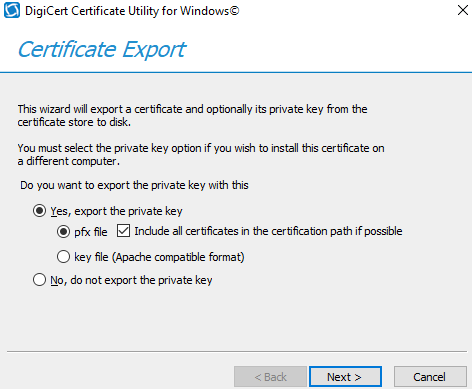Select the 'Yes, export the private key' radio circle
This screenshot has width=472, height=389.
[39, 211]
